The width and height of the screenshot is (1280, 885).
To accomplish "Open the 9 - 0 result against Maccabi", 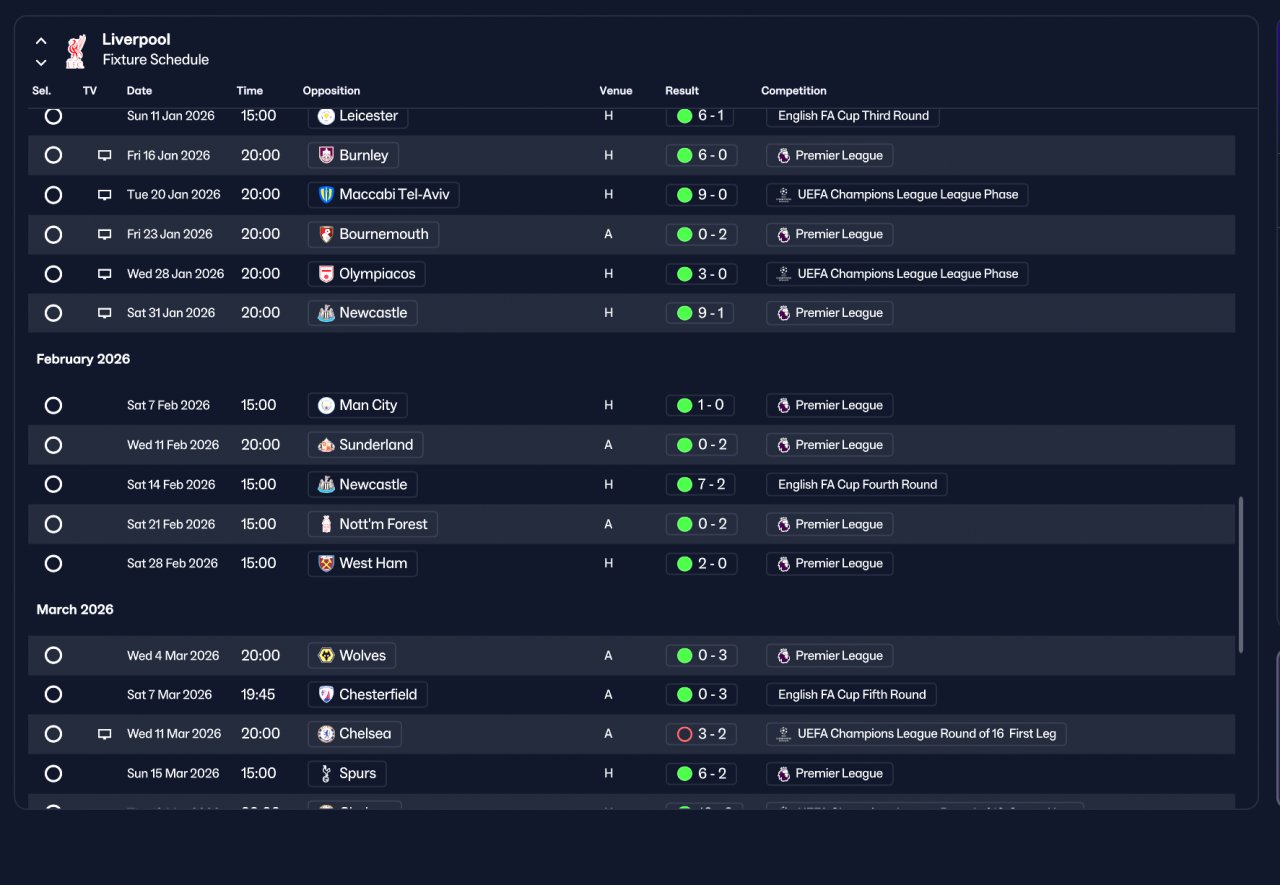I will click(700, 195).
